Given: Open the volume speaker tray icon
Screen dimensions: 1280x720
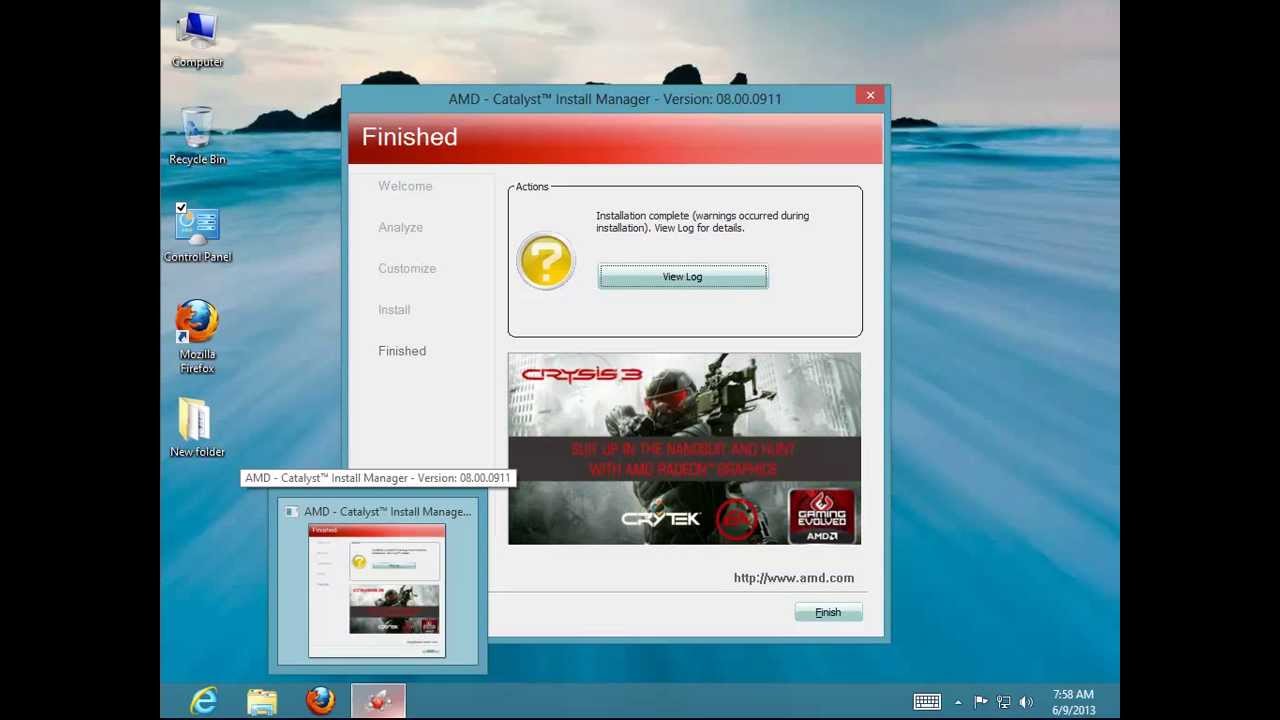Looking at the screenshot, I should pos(1026,702).
